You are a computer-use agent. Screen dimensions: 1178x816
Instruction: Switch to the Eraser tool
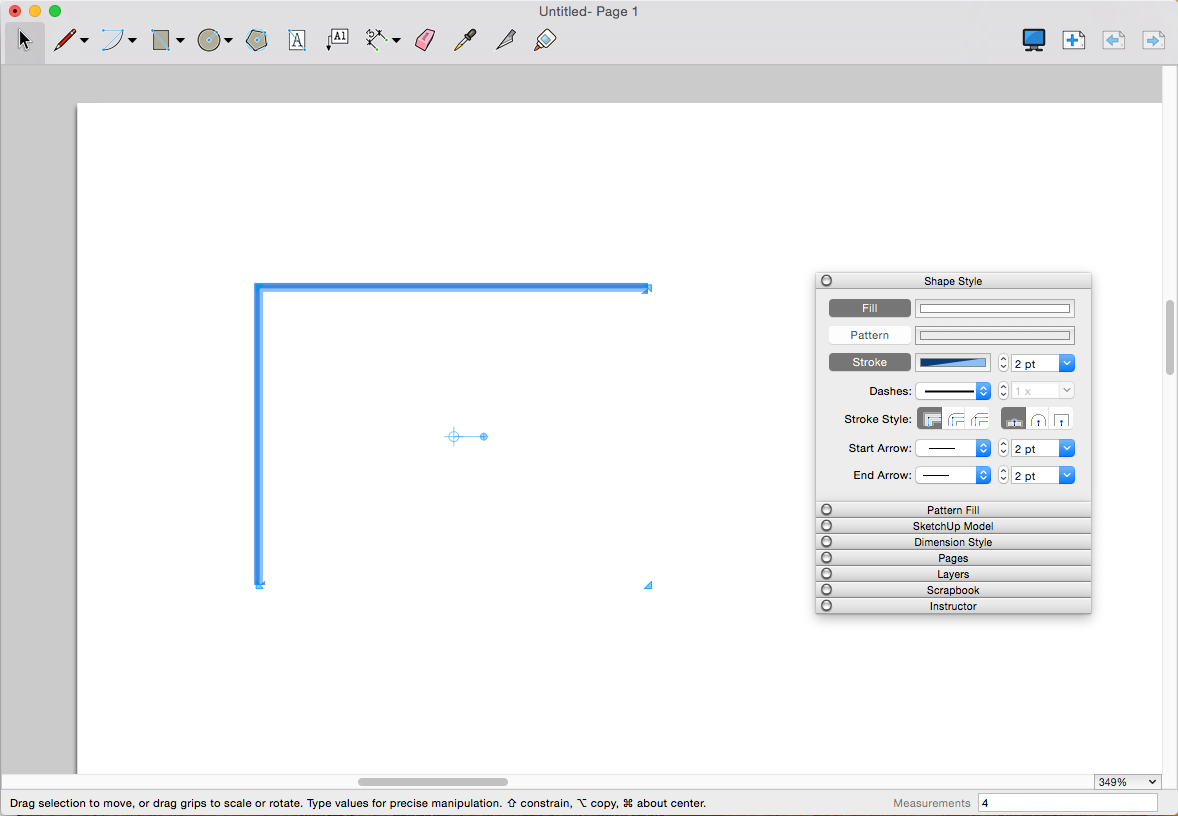tap(424, 40)
